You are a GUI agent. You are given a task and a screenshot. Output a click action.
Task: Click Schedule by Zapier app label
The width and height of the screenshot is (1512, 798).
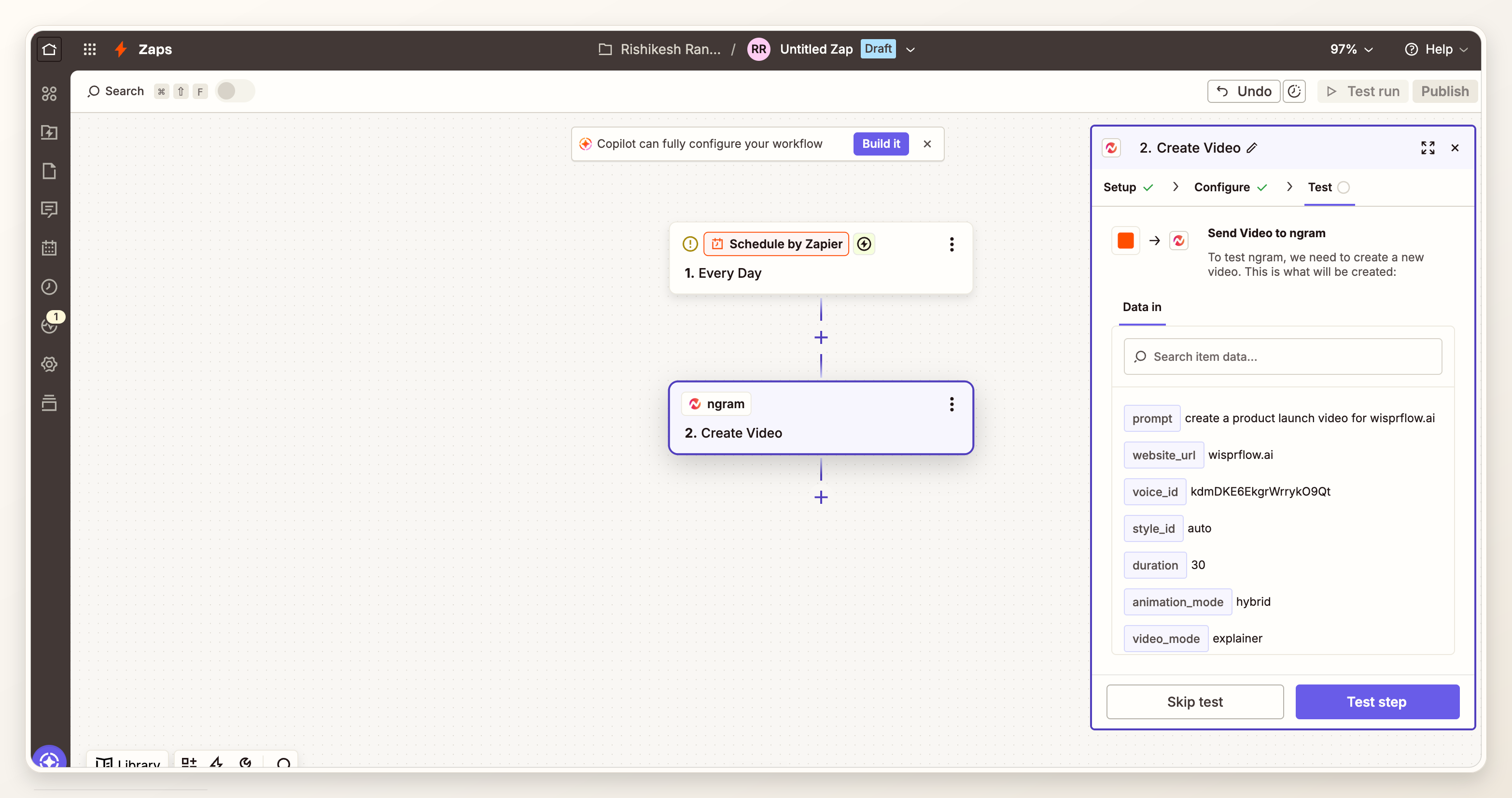pos(776,243)
